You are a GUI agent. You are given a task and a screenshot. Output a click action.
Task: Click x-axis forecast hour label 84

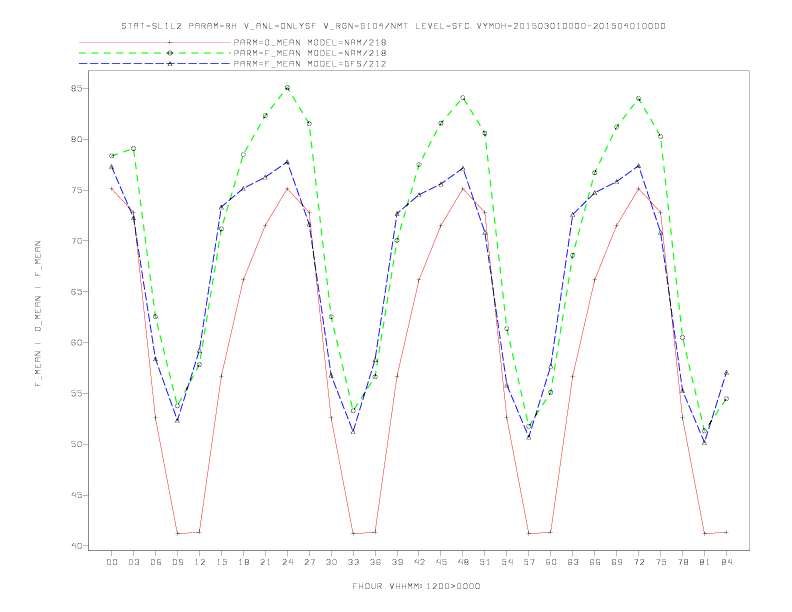[x=727, y=562]
